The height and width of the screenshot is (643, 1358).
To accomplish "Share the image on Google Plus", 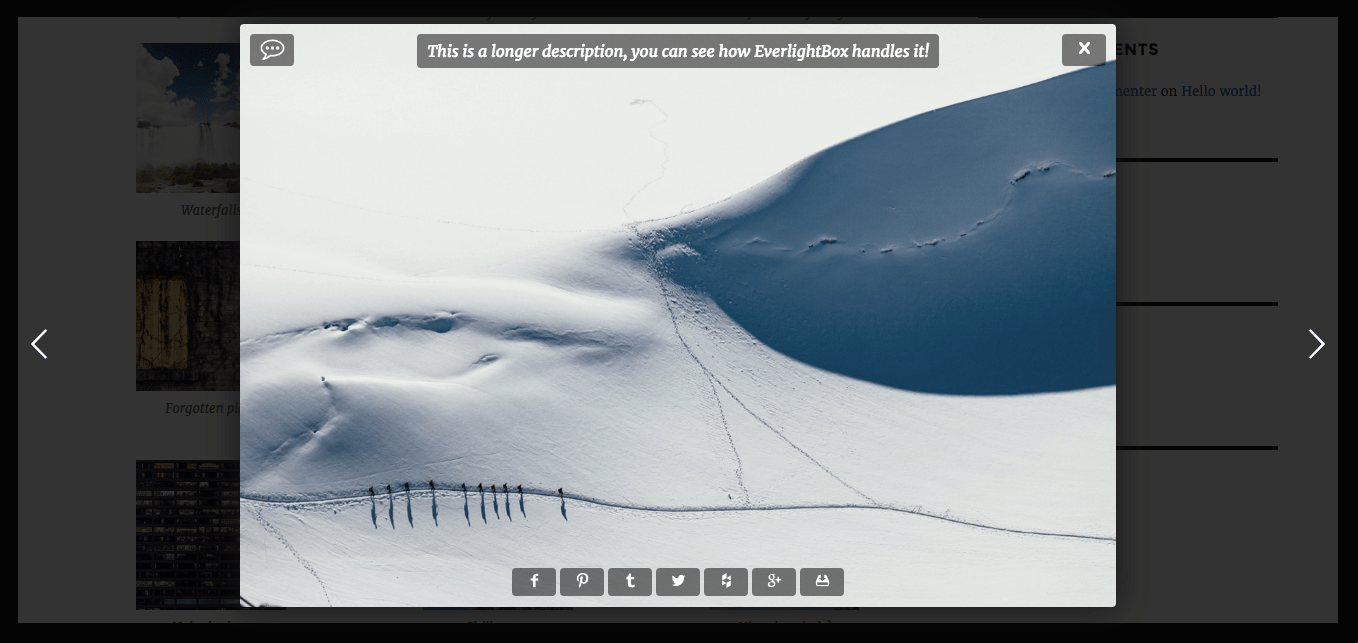I will [x=774, y=582].
